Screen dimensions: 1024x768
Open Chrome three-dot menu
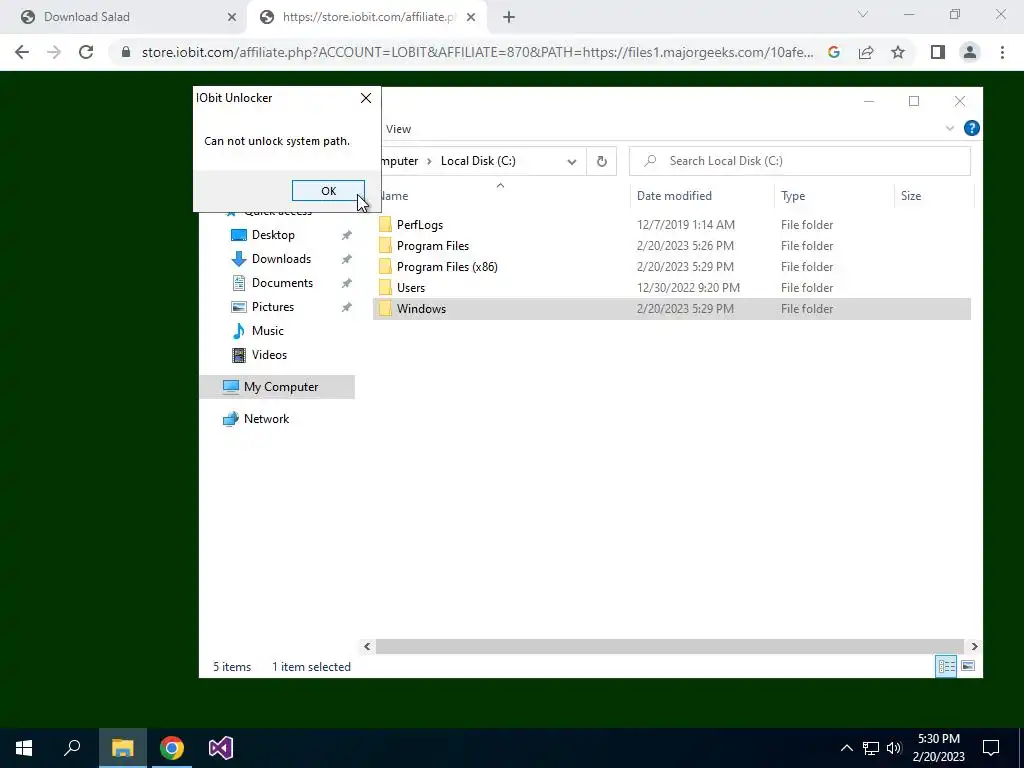(1002, 52)
